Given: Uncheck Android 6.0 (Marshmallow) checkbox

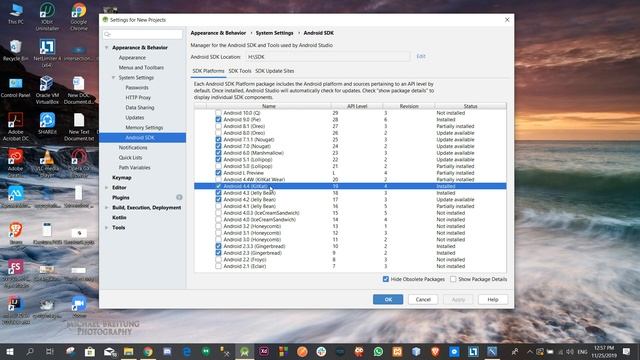Looking at the screenshot, I should point(218,153).
